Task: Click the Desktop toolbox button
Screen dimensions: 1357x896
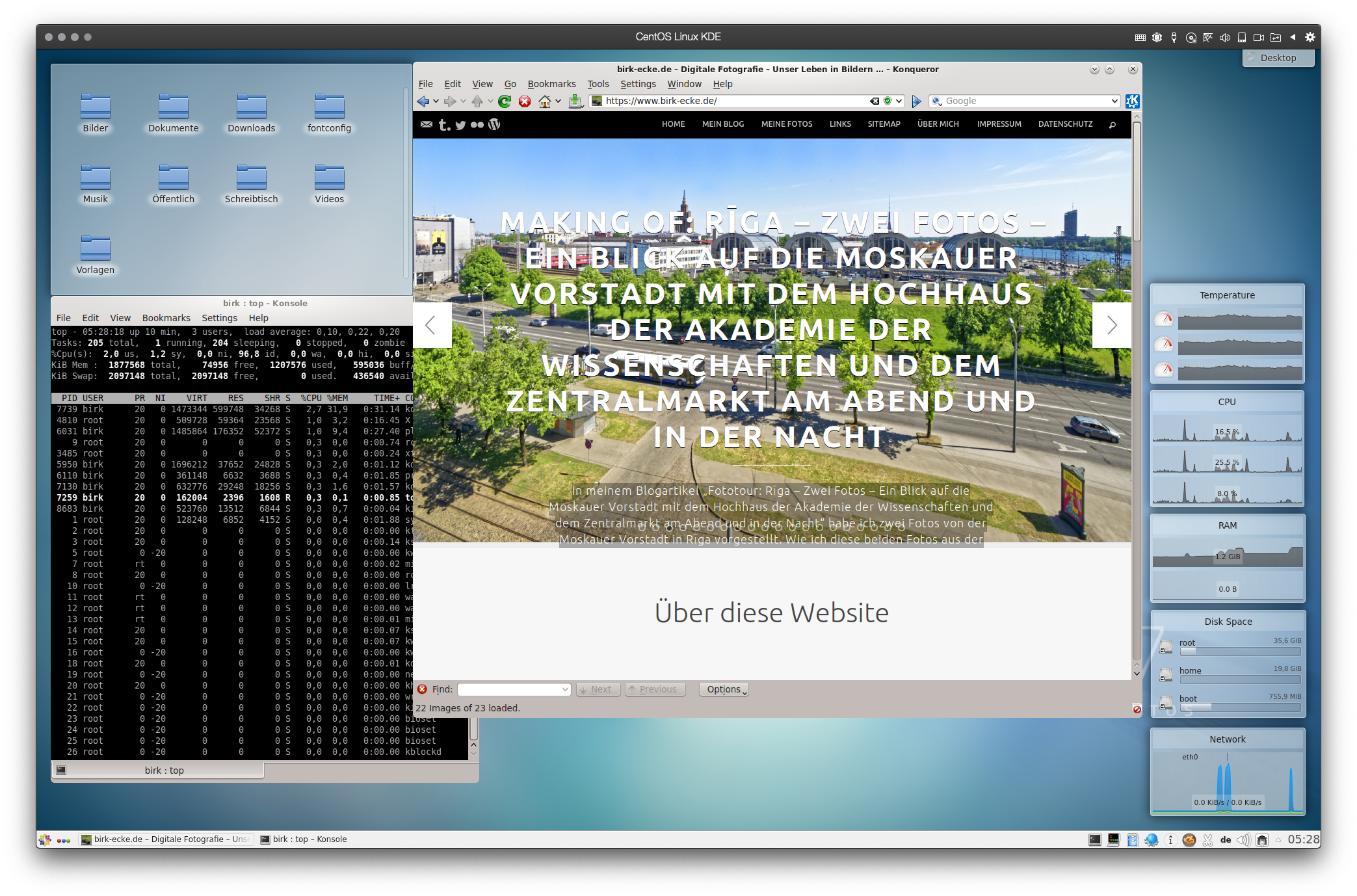Action: pyautogui.click(x=1278, y=58)
